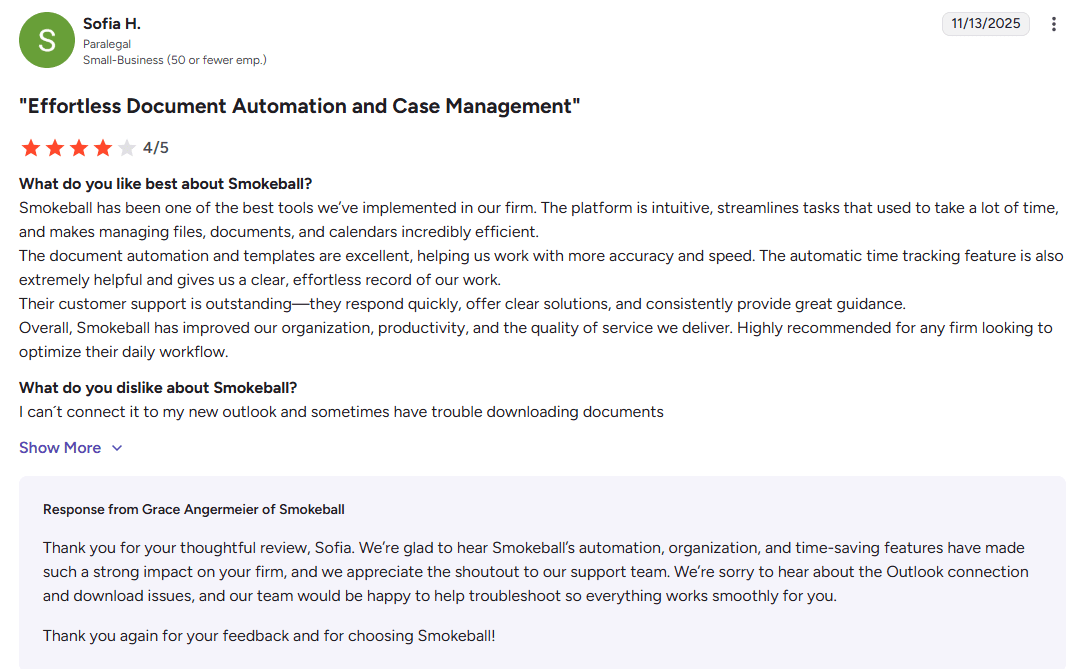
Task: Click the empty gray fifth star
Action: coord(127,148)
